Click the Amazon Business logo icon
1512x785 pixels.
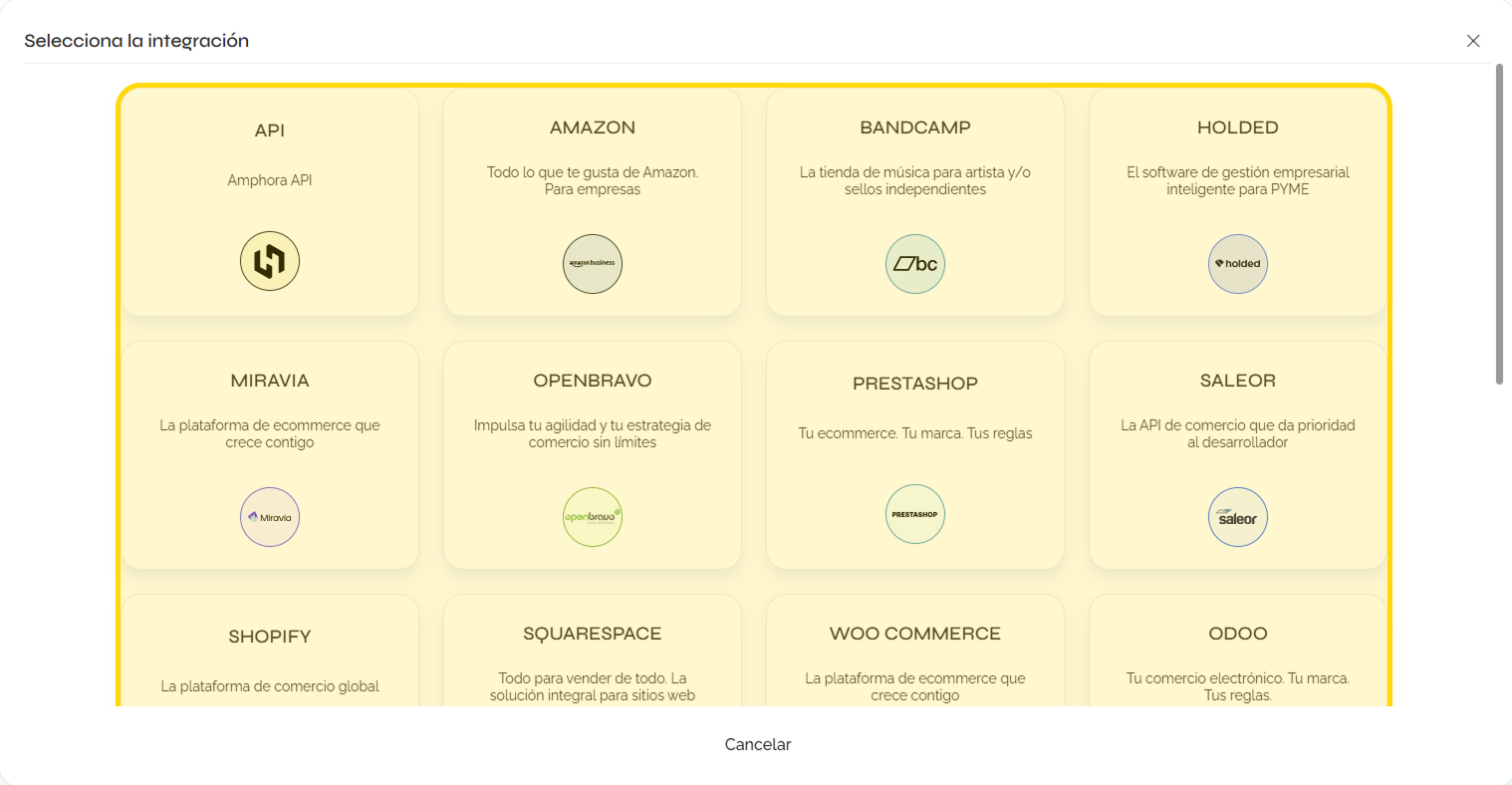pyautogui.click(x=593, y=264)
